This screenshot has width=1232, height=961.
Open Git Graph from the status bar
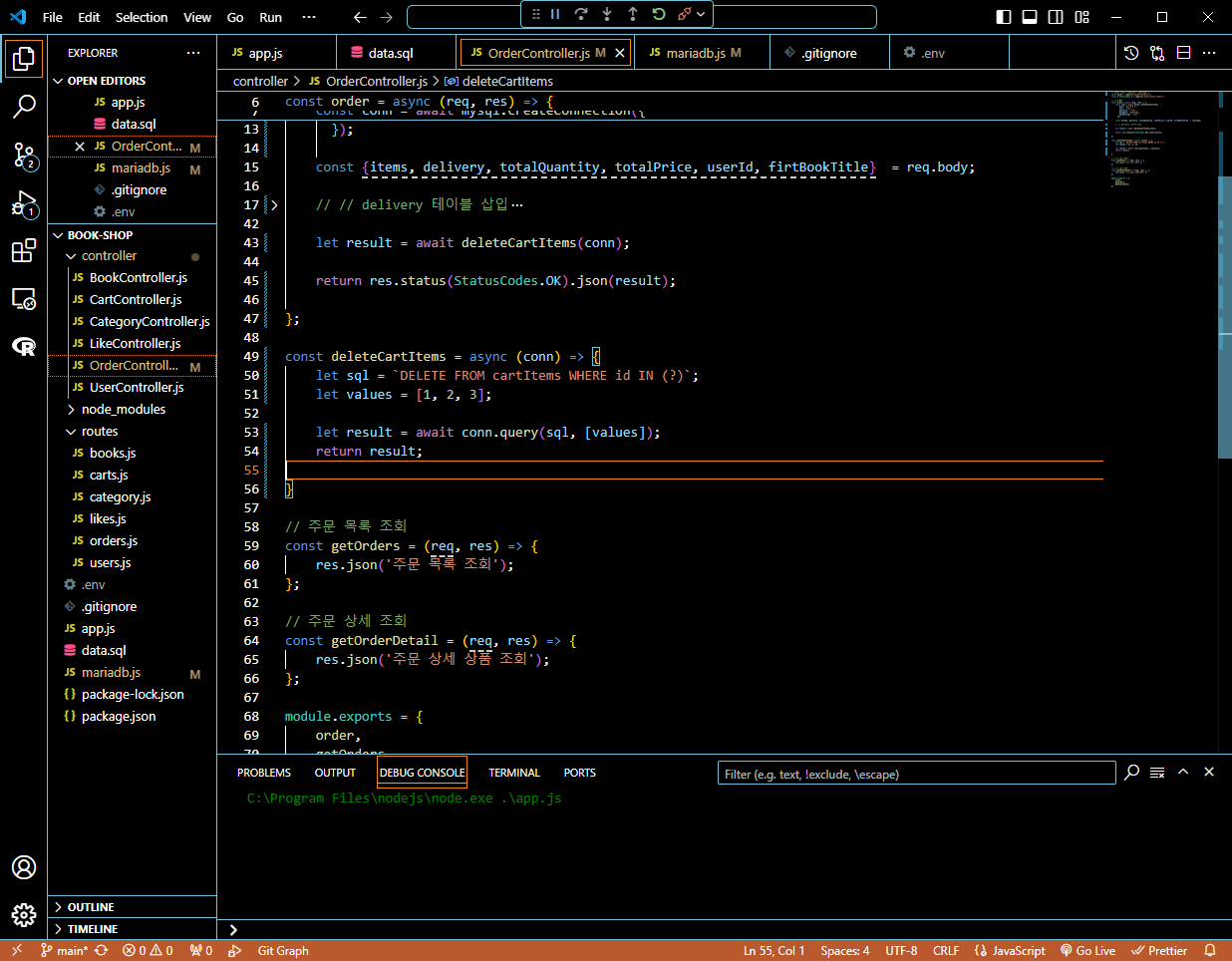pyautogui.click(x=283, y=950)
